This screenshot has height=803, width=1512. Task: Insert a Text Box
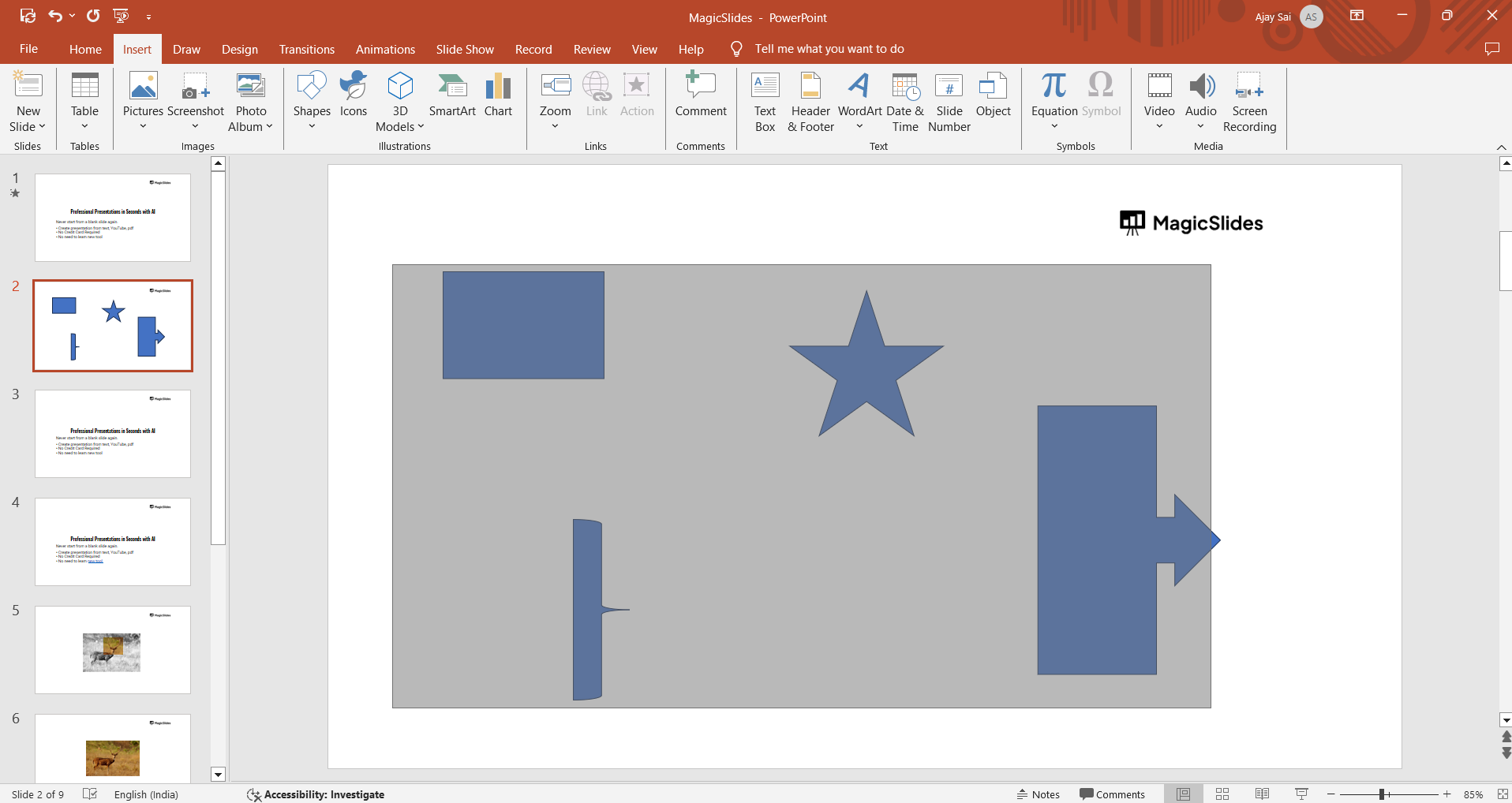pos(765,102)
